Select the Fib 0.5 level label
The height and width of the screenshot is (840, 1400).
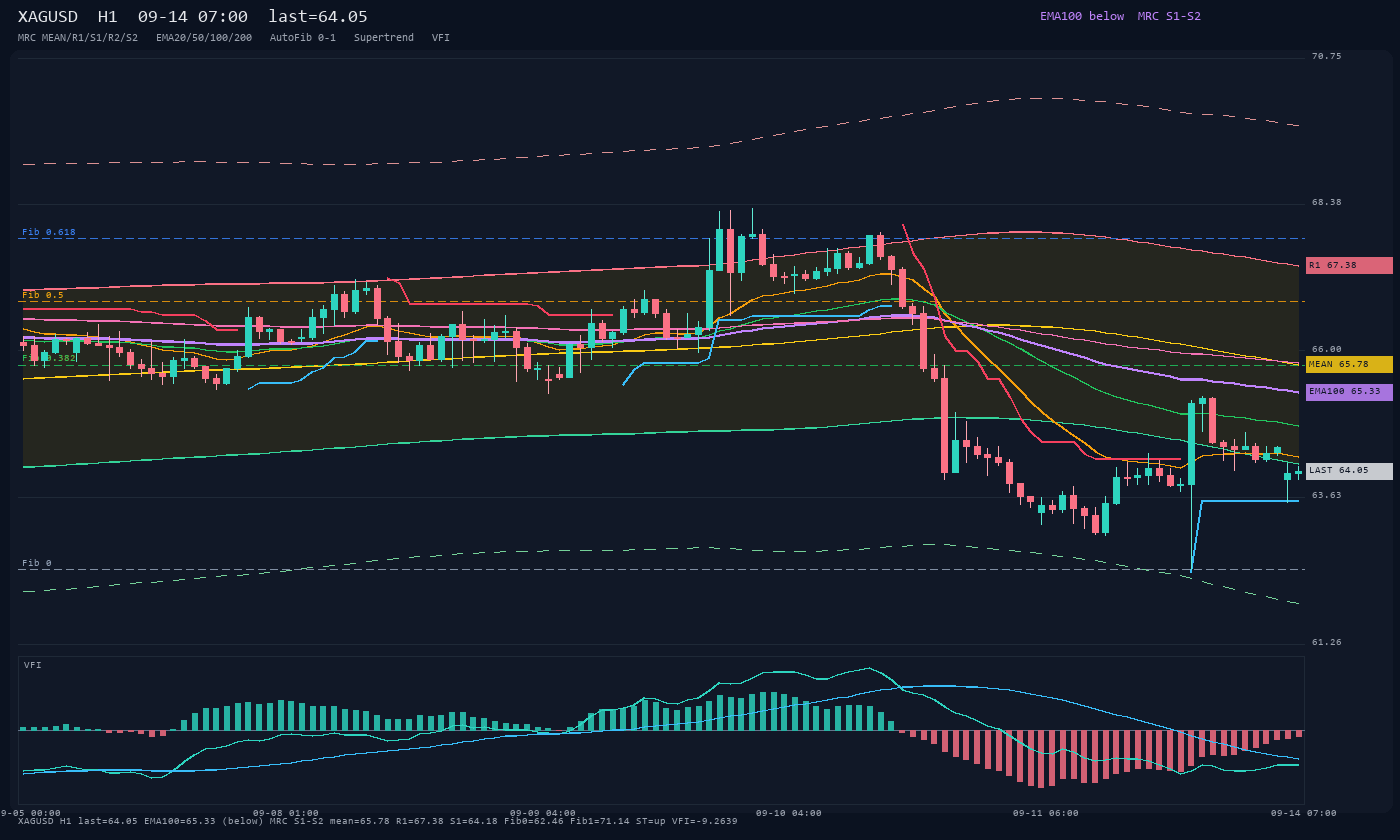coord(43,295)
